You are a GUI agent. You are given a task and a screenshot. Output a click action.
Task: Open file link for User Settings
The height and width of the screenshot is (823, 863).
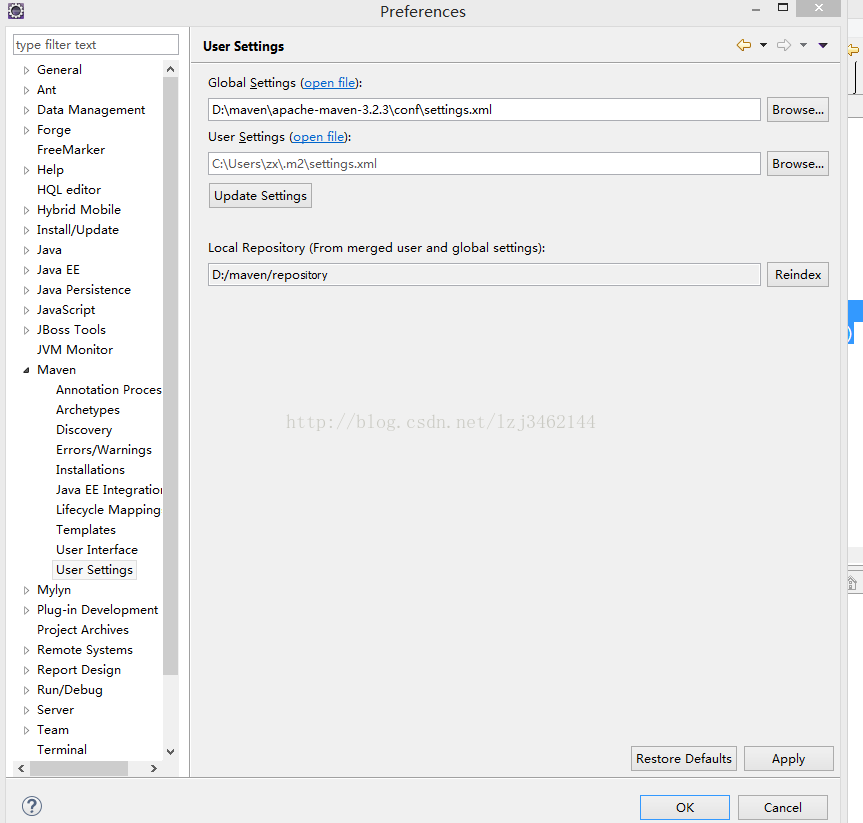(x=319, y=137)
